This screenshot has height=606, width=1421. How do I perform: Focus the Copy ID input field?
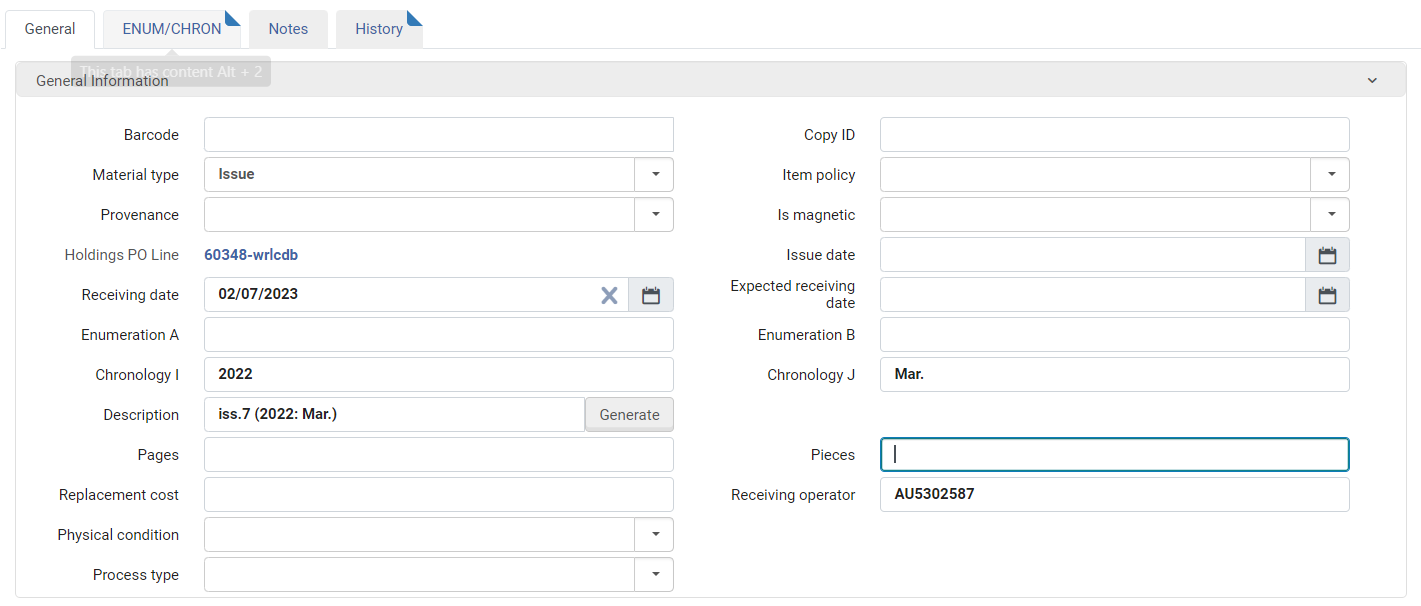(x=1115, y=135)
